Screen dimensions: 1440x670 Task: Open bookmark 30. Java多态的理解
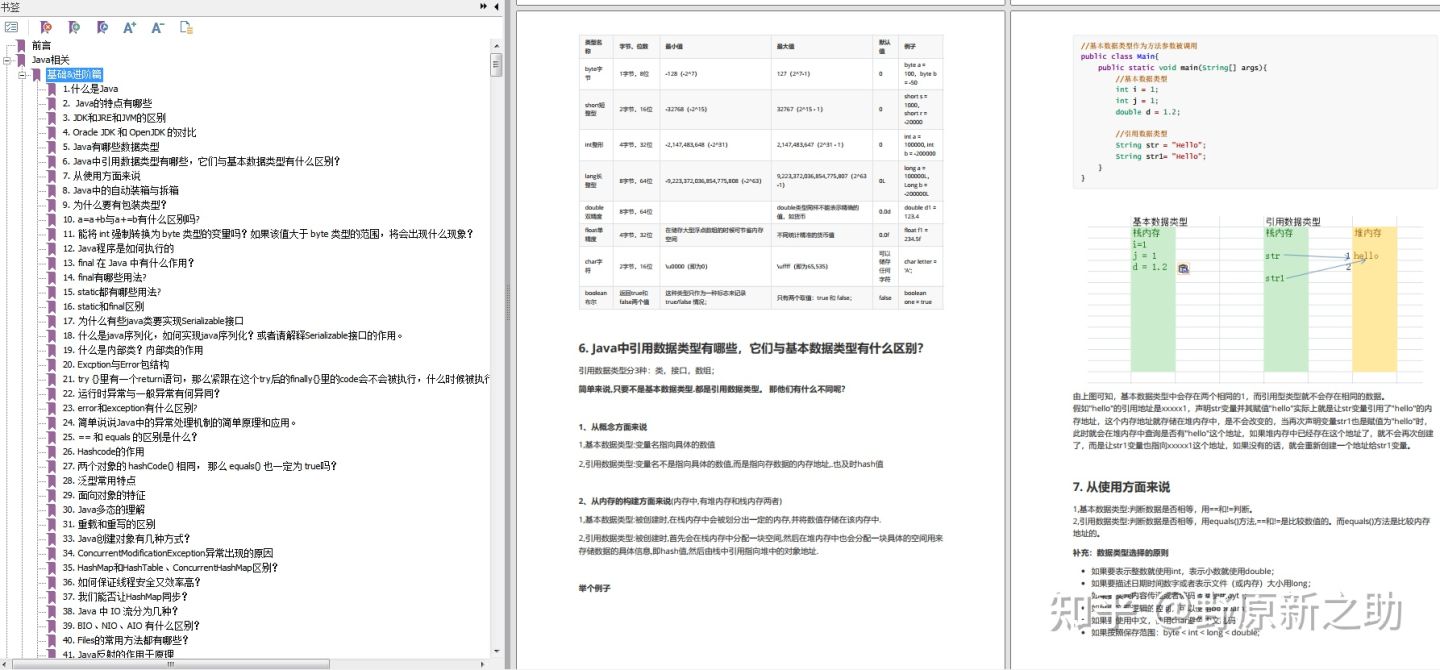[x=103, y=509]
